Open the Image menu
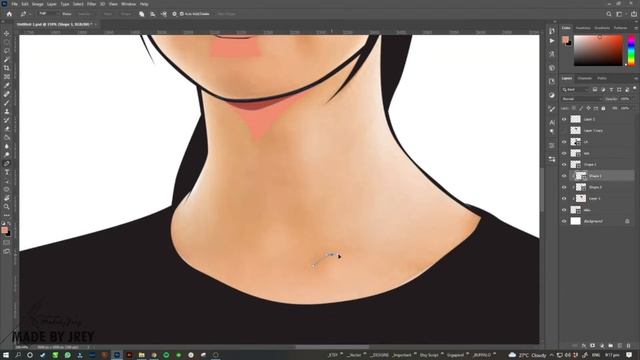Viewport: 640px width, 360px height. 37,4
